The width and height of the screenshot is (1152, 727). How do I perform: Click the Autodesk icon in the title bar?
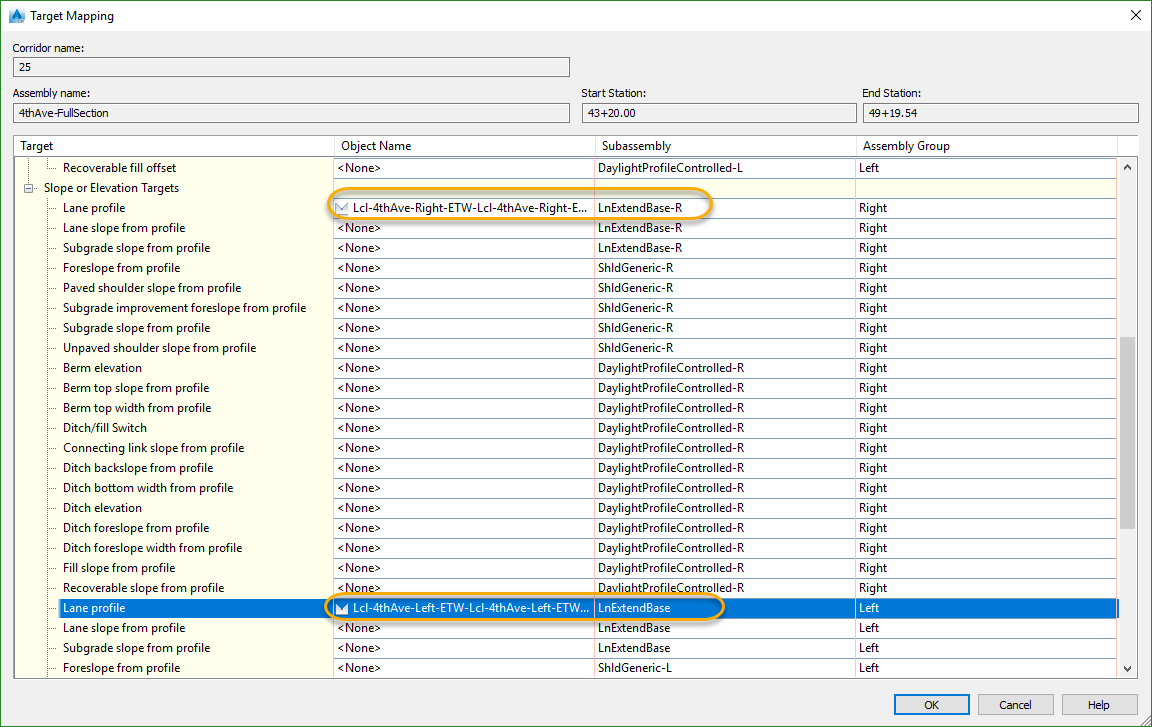pos(16,16)
